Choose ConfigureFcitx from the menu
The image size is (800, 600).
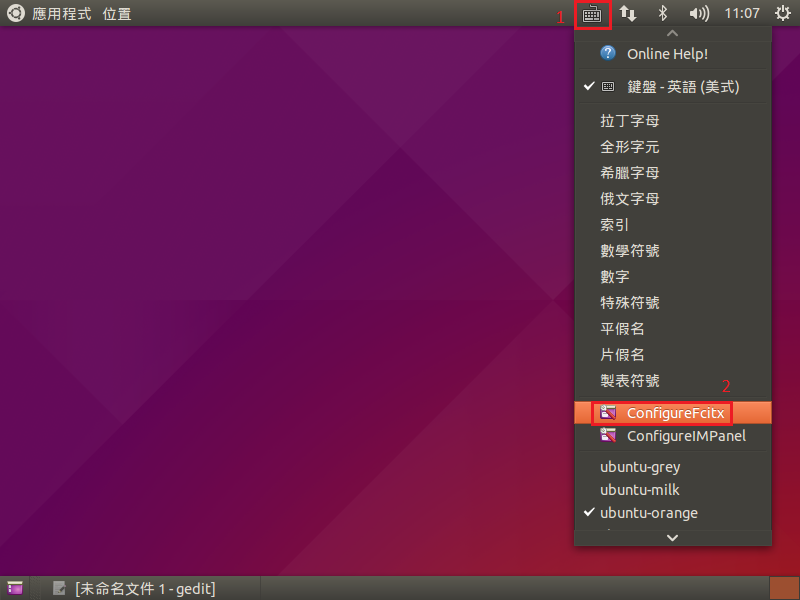pyautogui.click(x=674, y=412)
